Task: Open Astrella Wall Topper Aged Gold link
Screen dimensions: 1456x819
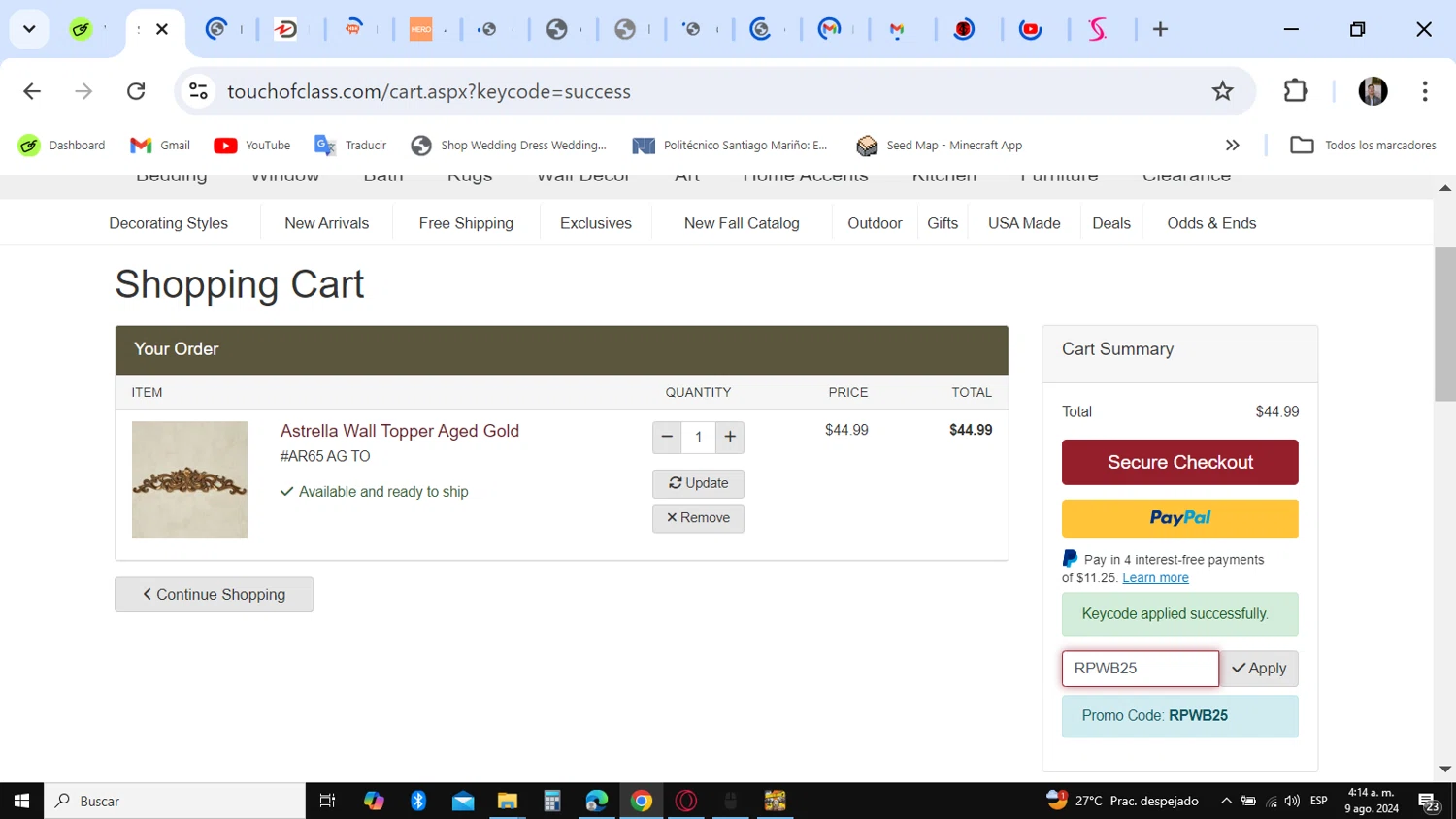Action: (400, 431)
